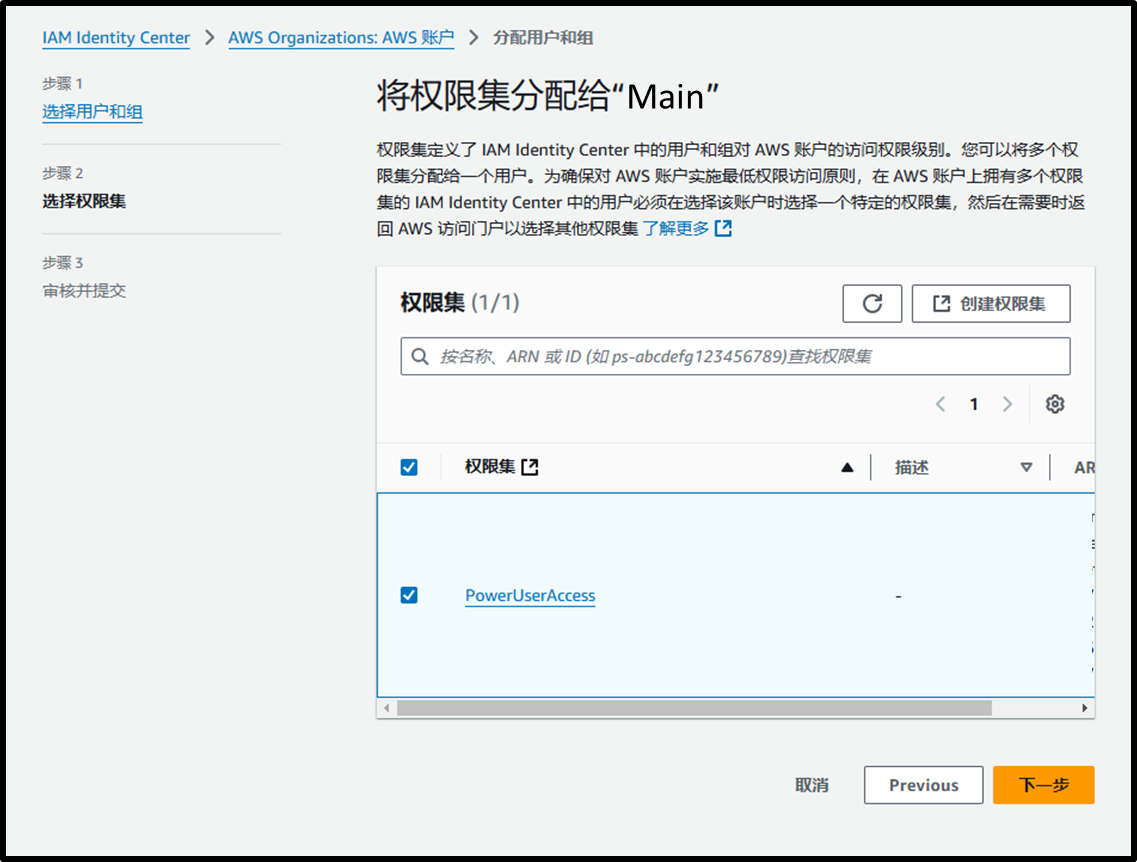1137x862 pixels.
Task: Toggle the select-all checkbox in table header
Action: point(409,467)
